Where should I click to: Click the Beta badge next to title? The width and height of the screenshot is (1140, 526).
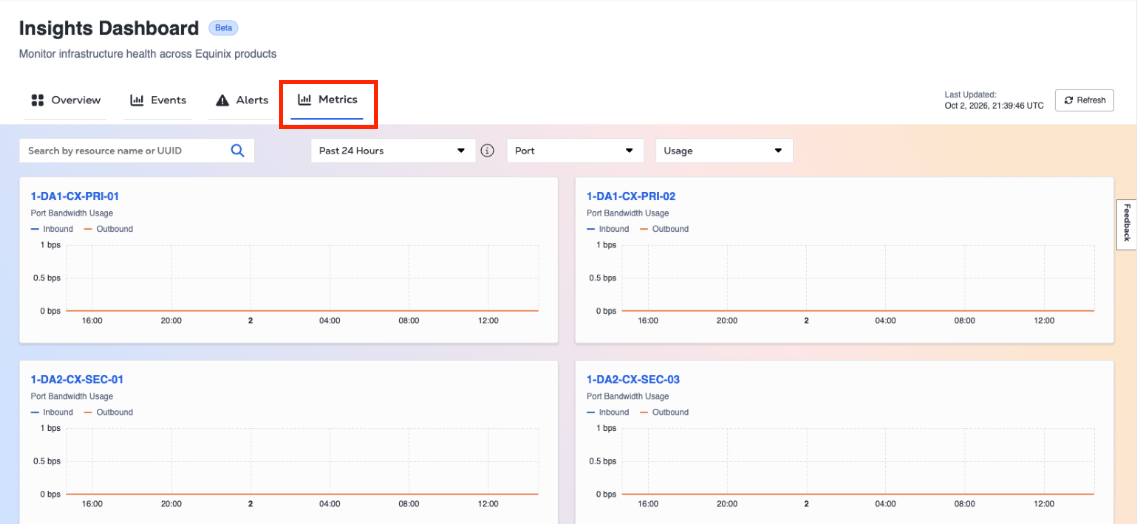point(223,28)
